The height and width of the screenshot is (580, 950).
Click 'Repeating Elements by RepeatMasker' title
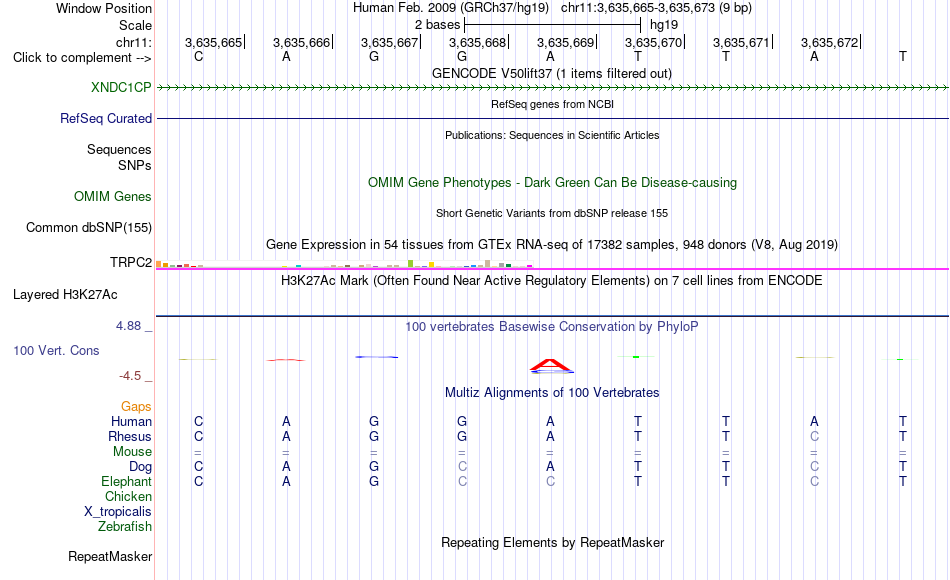coord(552,542)
